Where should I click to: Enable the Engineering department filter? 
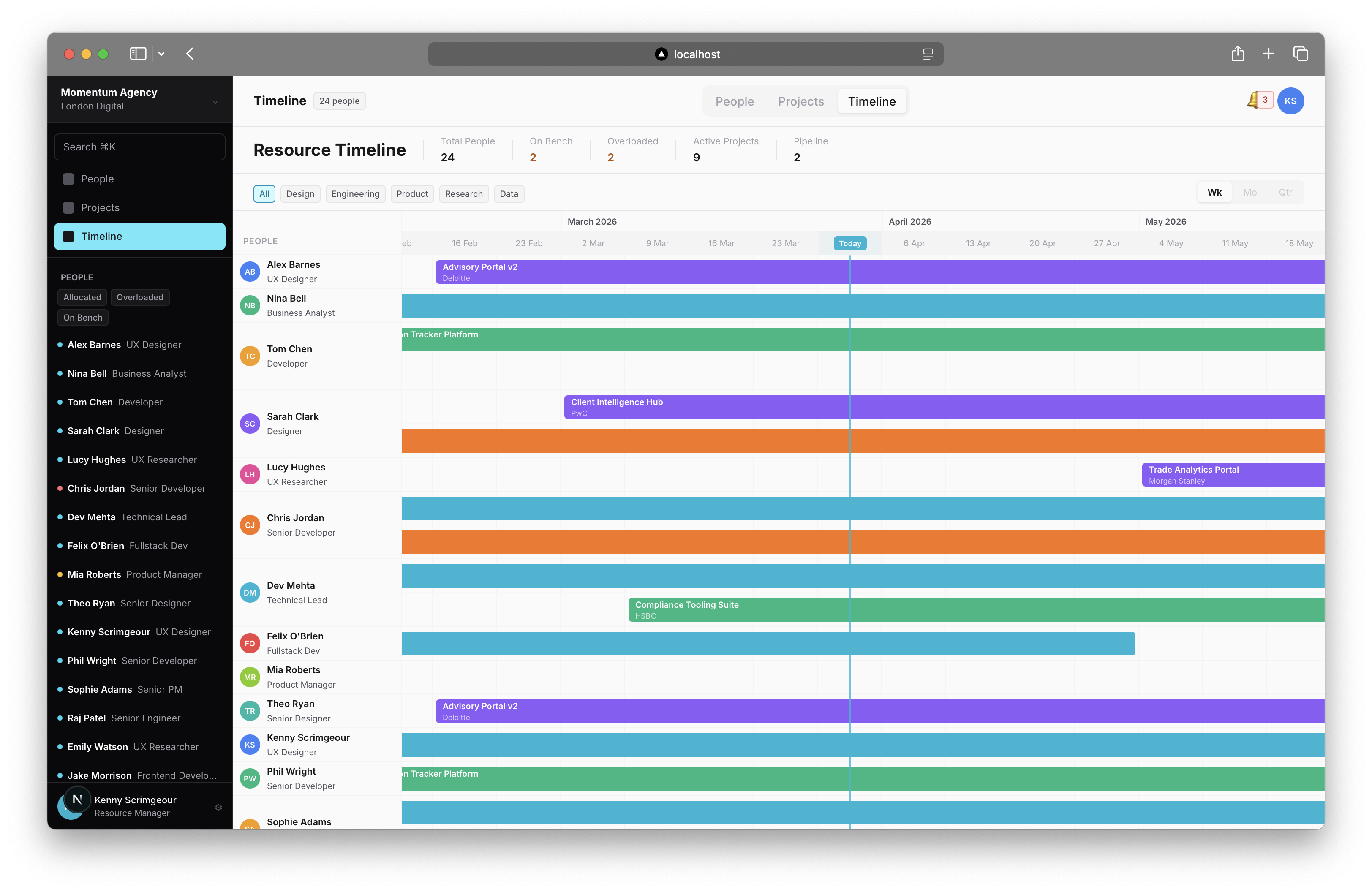[x=355, y=193]
